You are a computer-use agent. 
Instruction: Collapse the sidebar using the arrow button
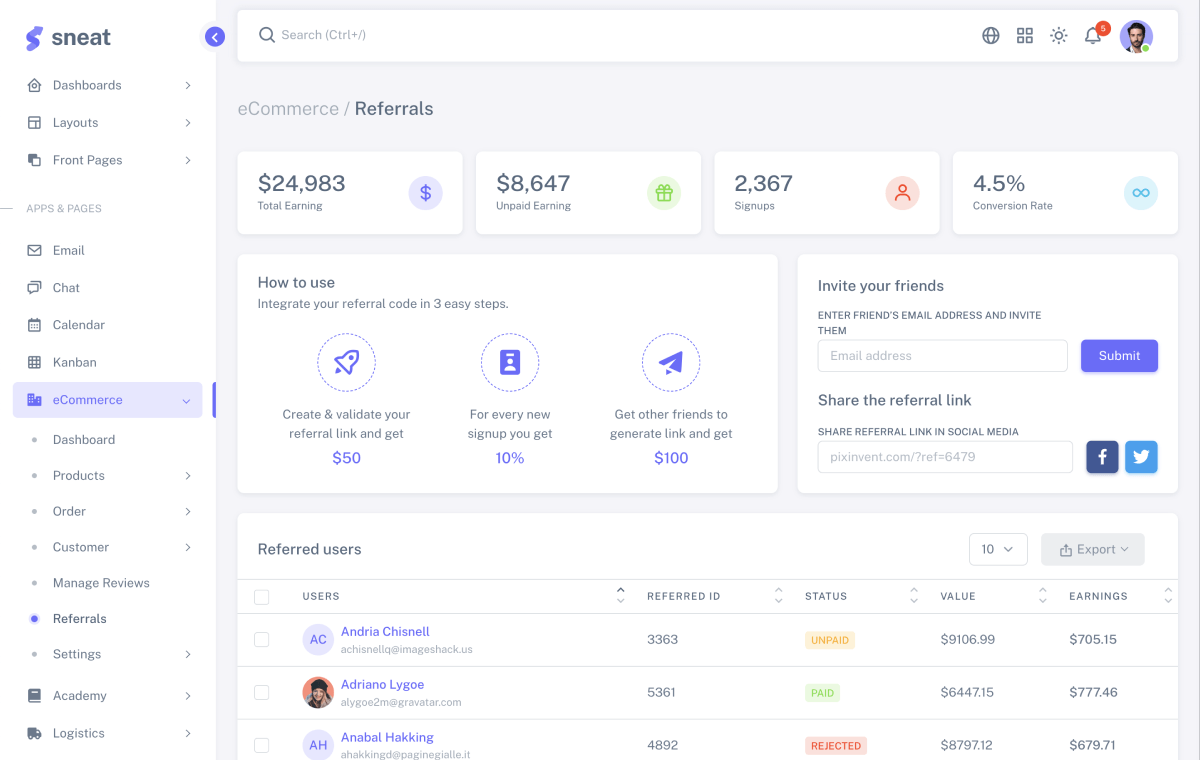(215, 36)
